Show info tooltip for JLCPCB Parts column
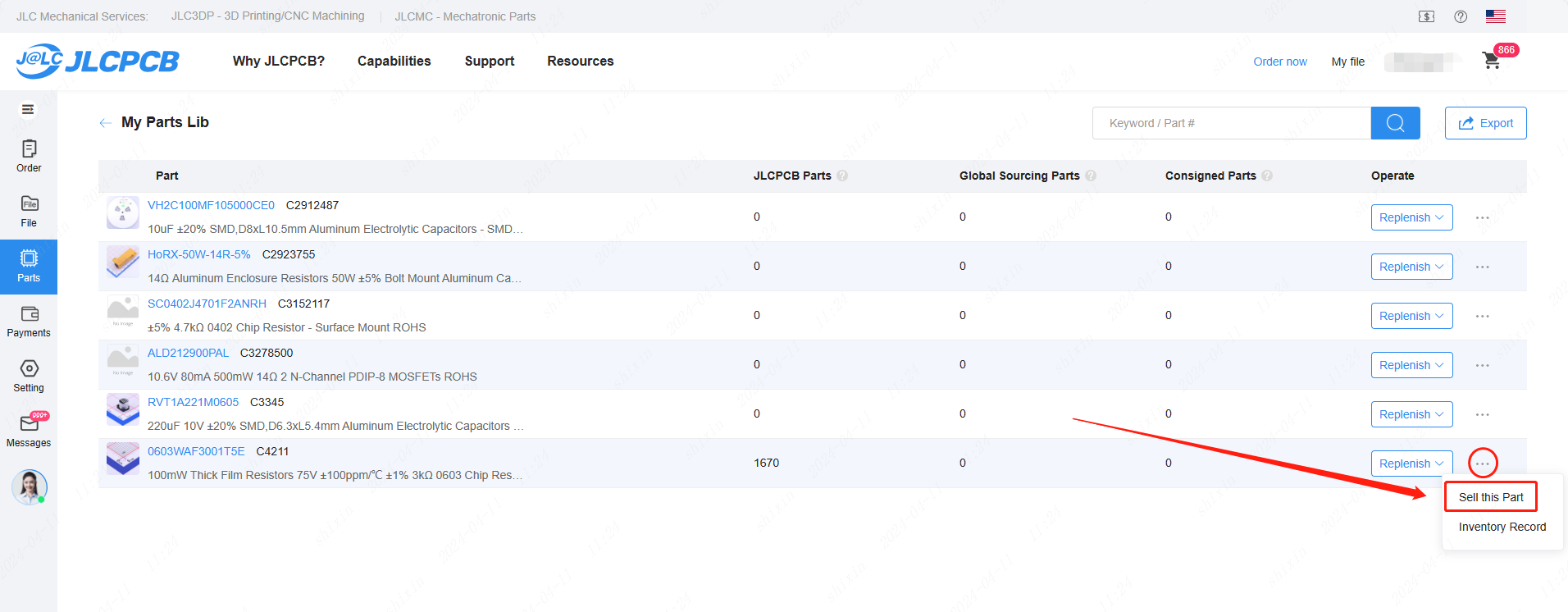The height and width of the screenshot is (612, 1568). point(842,176)
